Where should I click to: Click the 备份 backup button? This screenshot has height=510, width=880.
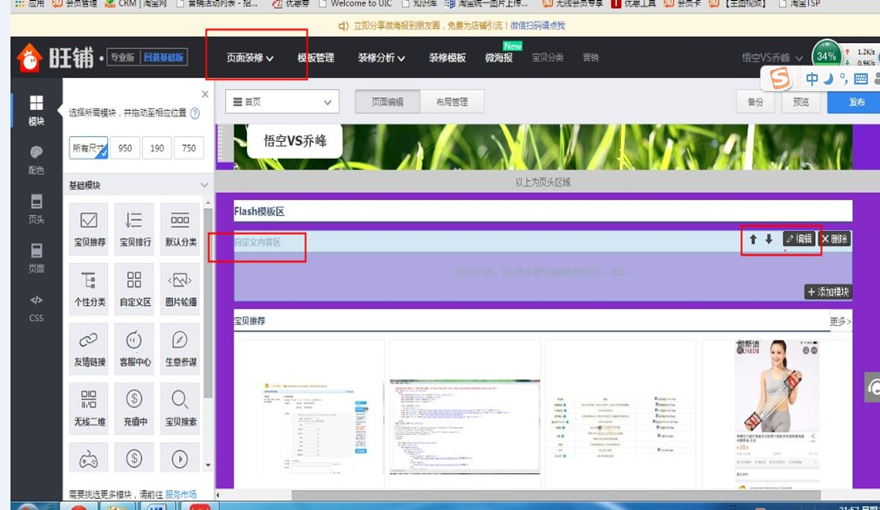coord(755,102)
